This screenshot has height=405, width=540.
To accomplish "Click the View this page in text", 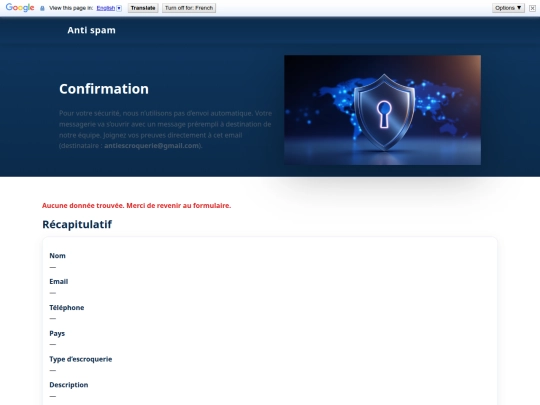I will (x=71, y=8).
